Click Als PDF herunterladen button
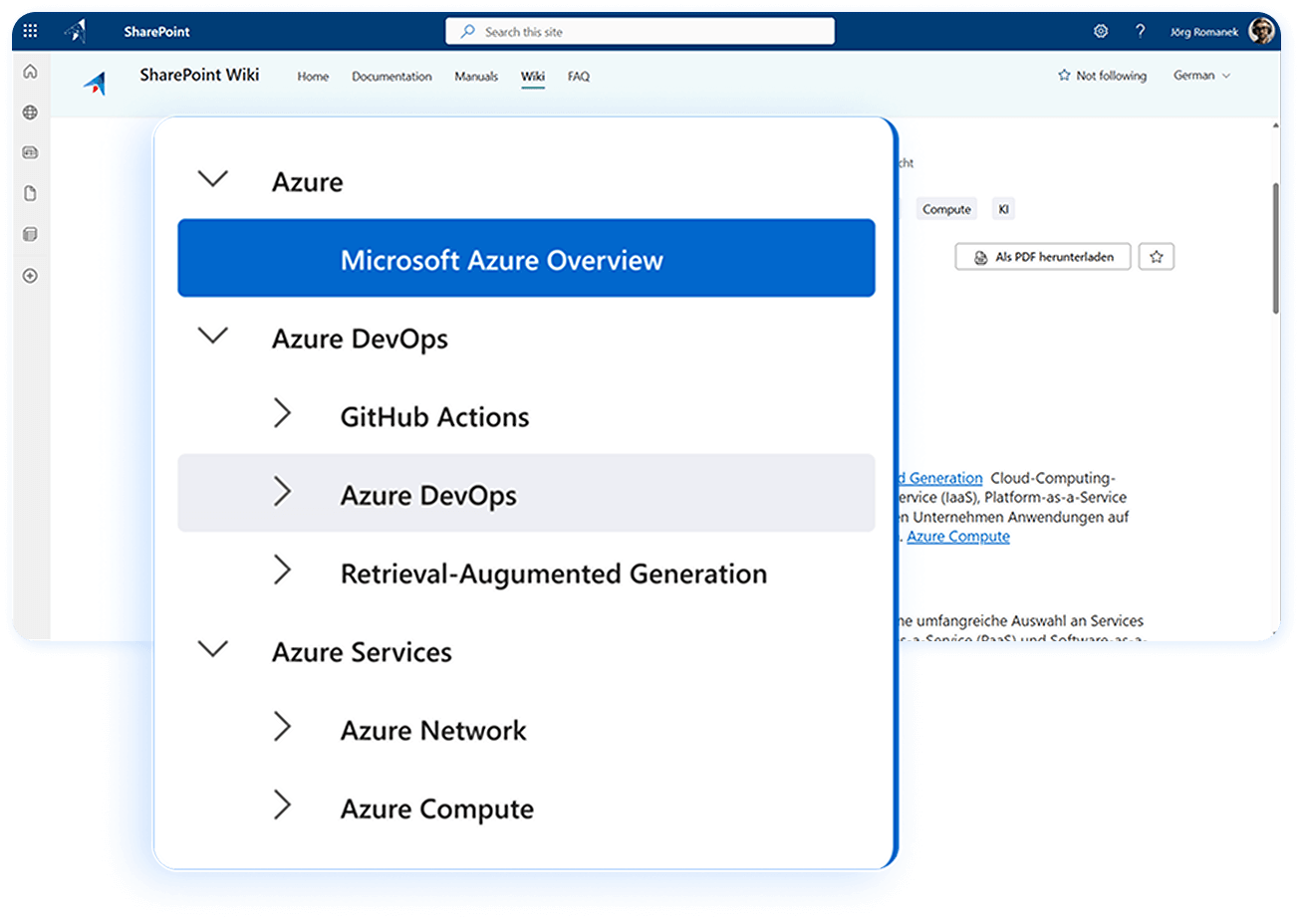1301x924 pixels. [1043, 257]
